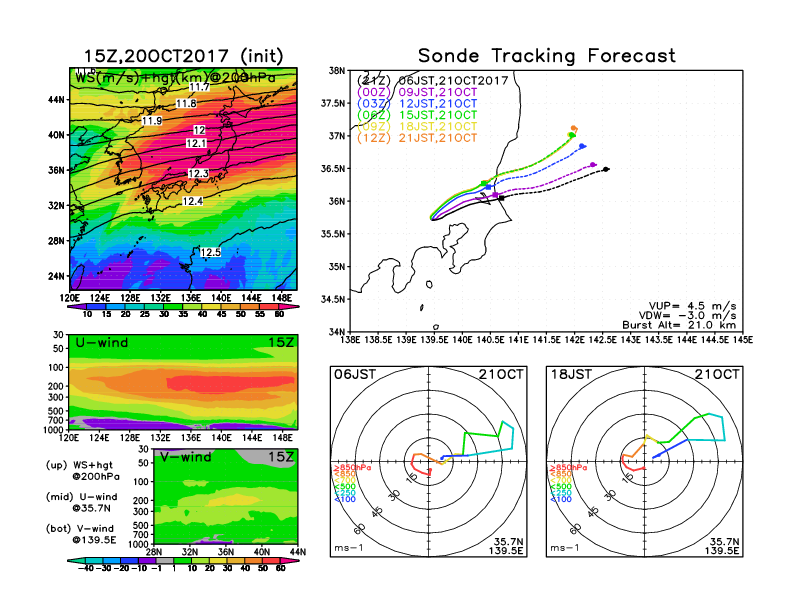Click the '138E' longitude label on track map
Image resolution: width=792 pixels, height=612 pixels.
click(x=350, y=340)
